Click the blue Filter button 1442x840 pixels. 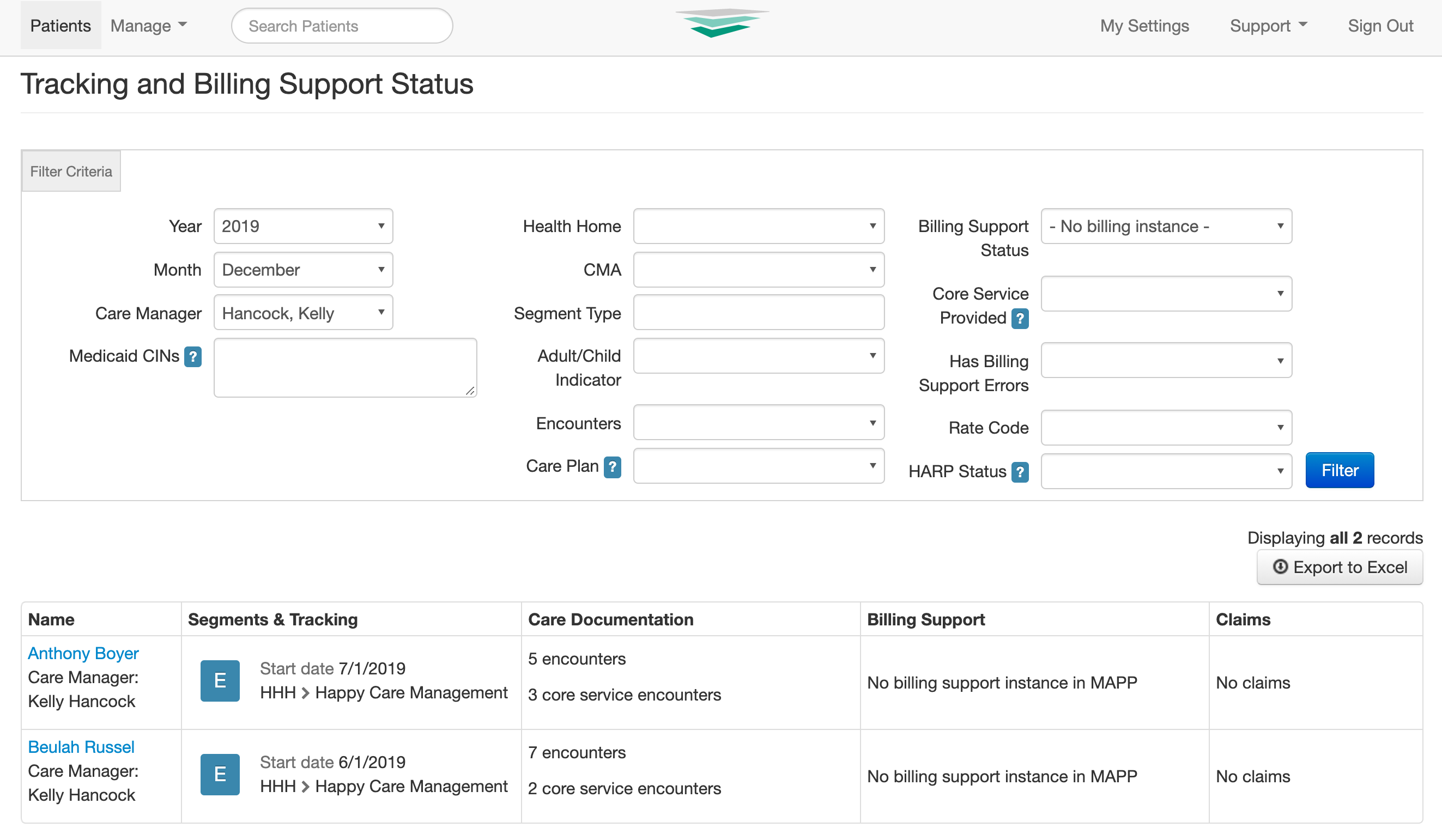1340,470
